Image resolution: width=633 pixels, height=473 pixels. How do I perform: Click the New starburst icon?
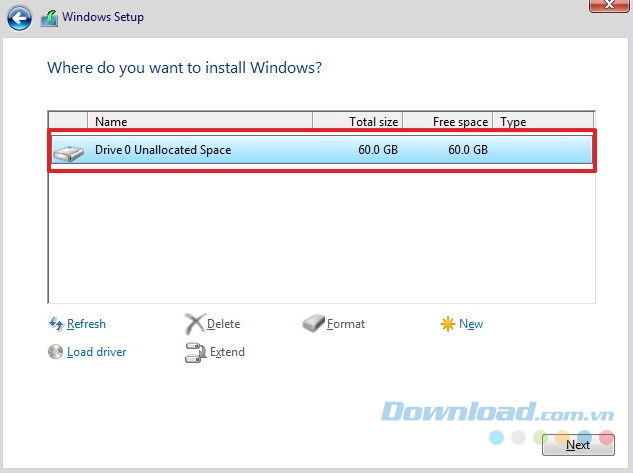[447, 324]
